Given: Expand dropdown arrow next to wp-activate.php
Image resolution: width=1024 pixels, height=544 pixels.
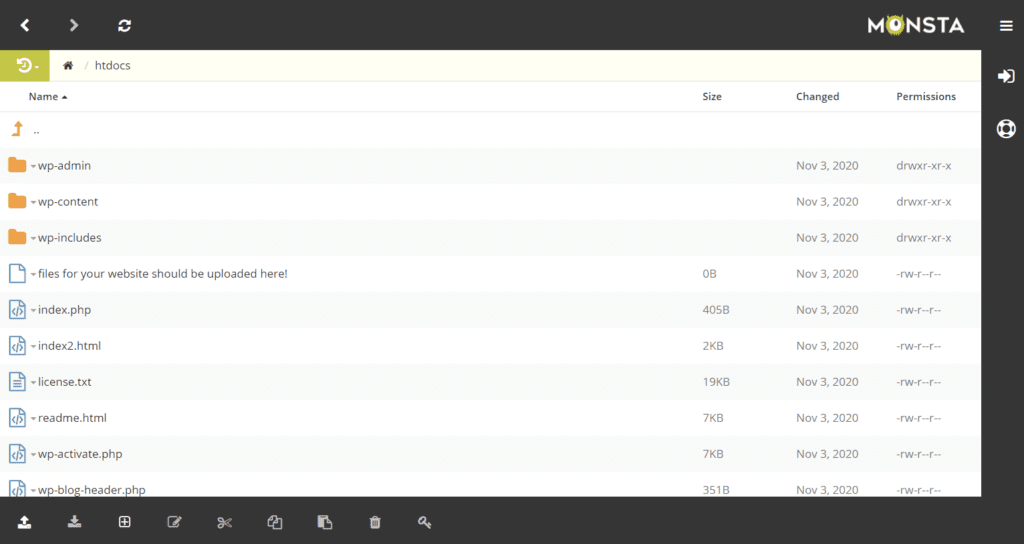Looking at the screenshot, I should (x=33, y=455).
